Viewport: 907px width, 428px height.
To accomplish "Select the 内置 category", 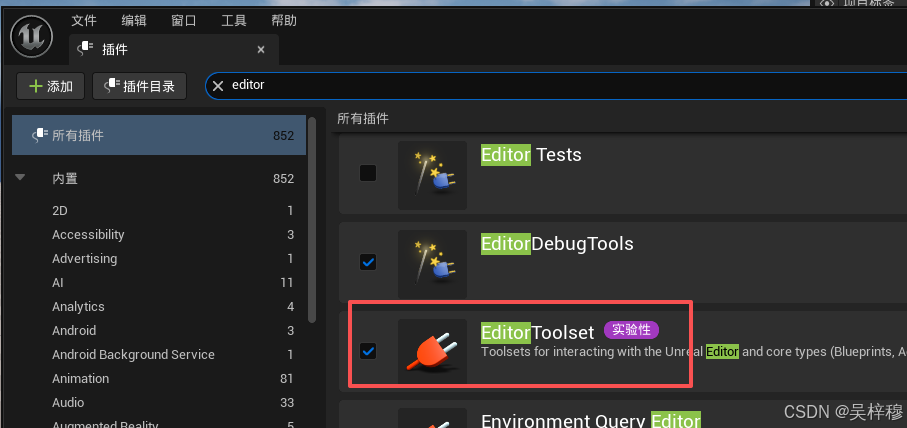I will tap(159, 179).
